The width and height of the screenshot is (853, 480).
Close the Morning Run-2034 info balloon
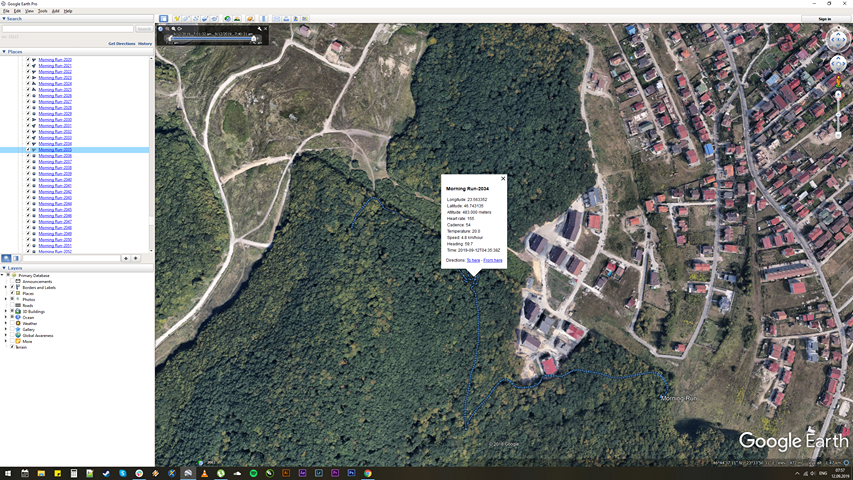[503, 179]
